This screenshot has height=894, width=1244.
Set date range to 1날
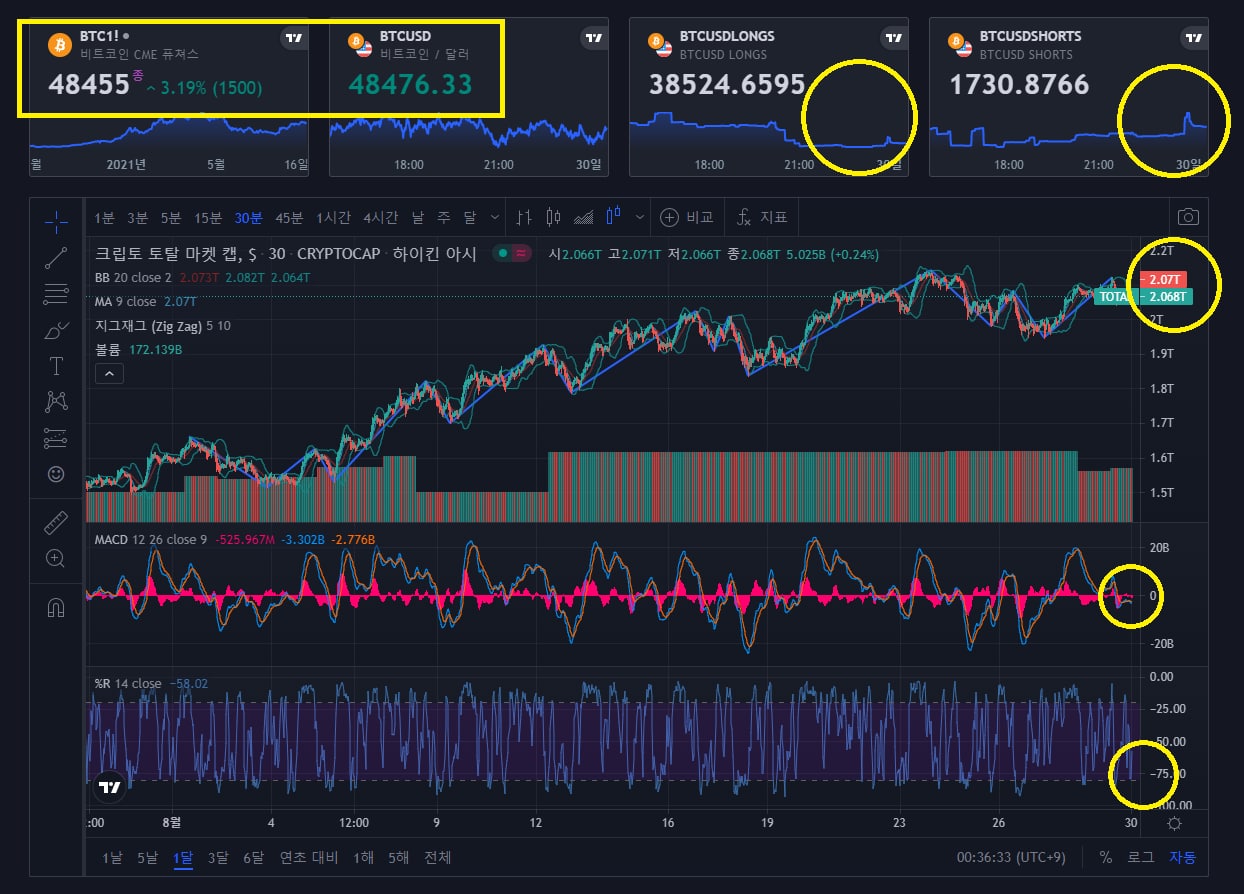click(112, 857)
